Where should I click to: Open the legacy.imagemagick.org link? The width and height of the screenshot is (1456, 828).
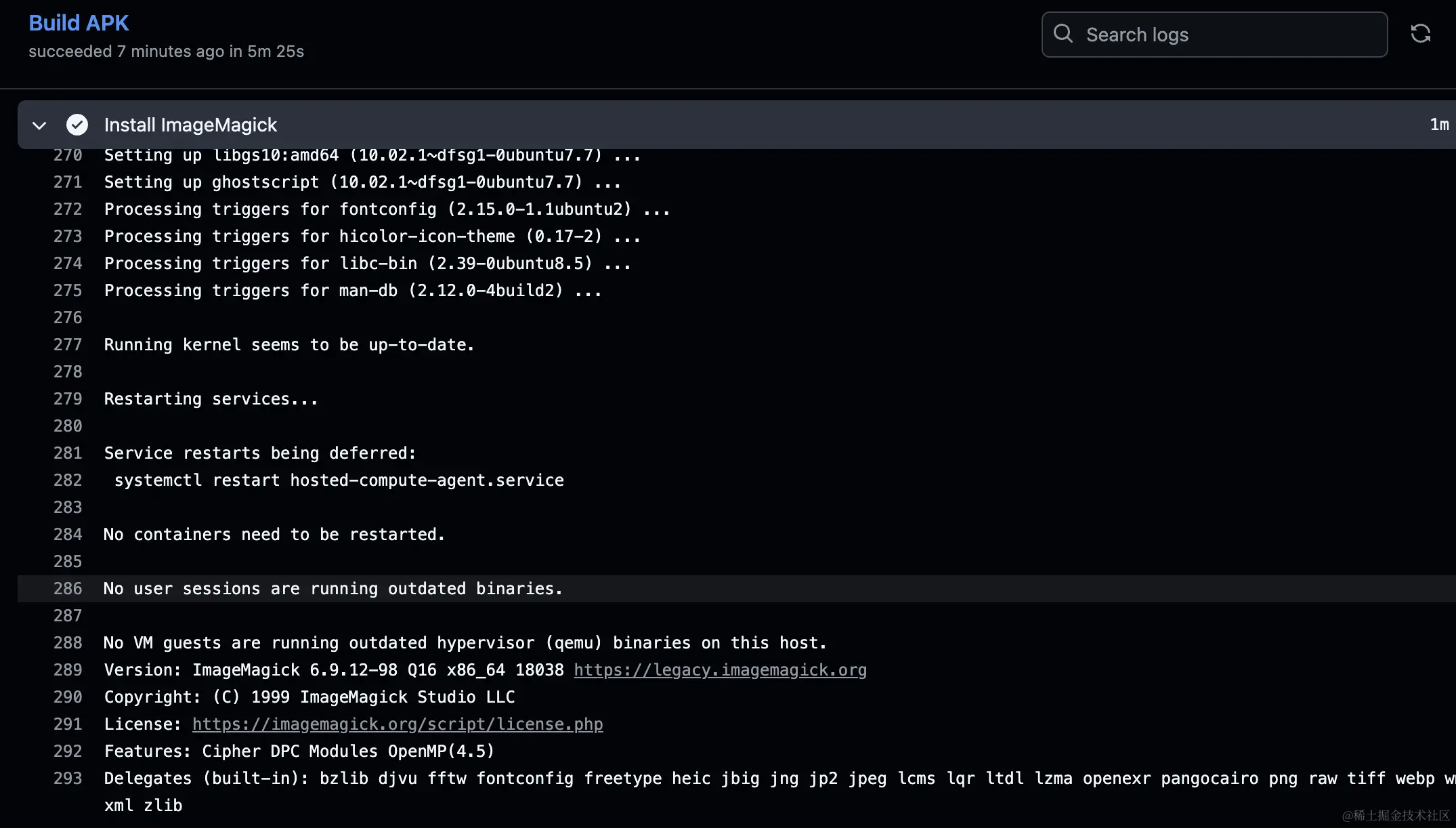click(x=720, y=670)
